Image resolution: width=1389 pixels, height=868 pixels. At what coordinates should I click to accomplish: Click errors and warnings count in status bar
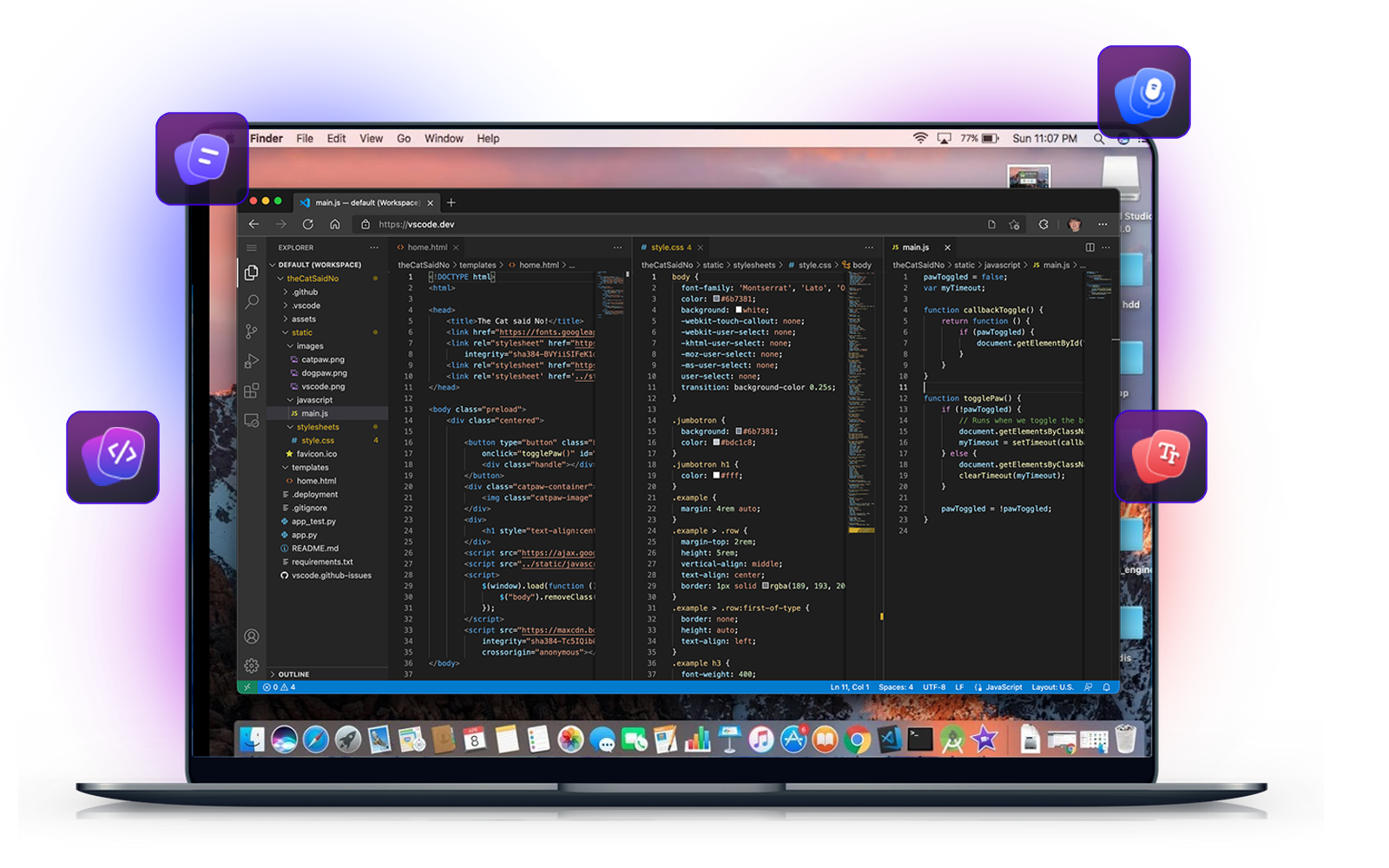pos(280,687)
